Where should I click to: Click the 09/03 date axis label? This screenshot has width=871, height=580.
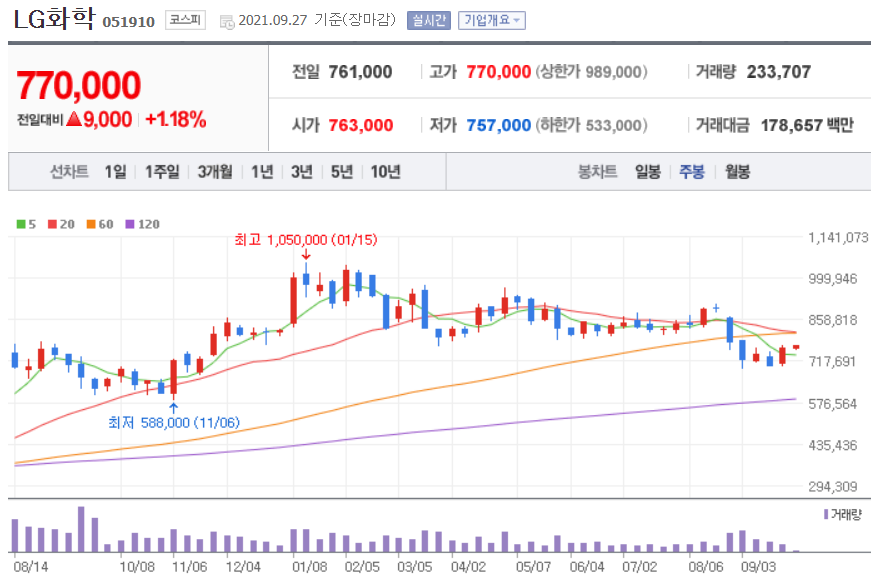point(758,567)
